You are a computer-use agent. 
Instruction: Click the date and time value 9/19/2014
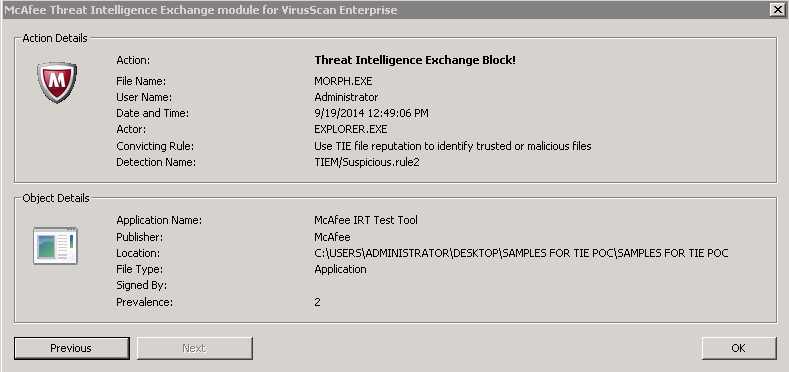click(x=371, y=113)
